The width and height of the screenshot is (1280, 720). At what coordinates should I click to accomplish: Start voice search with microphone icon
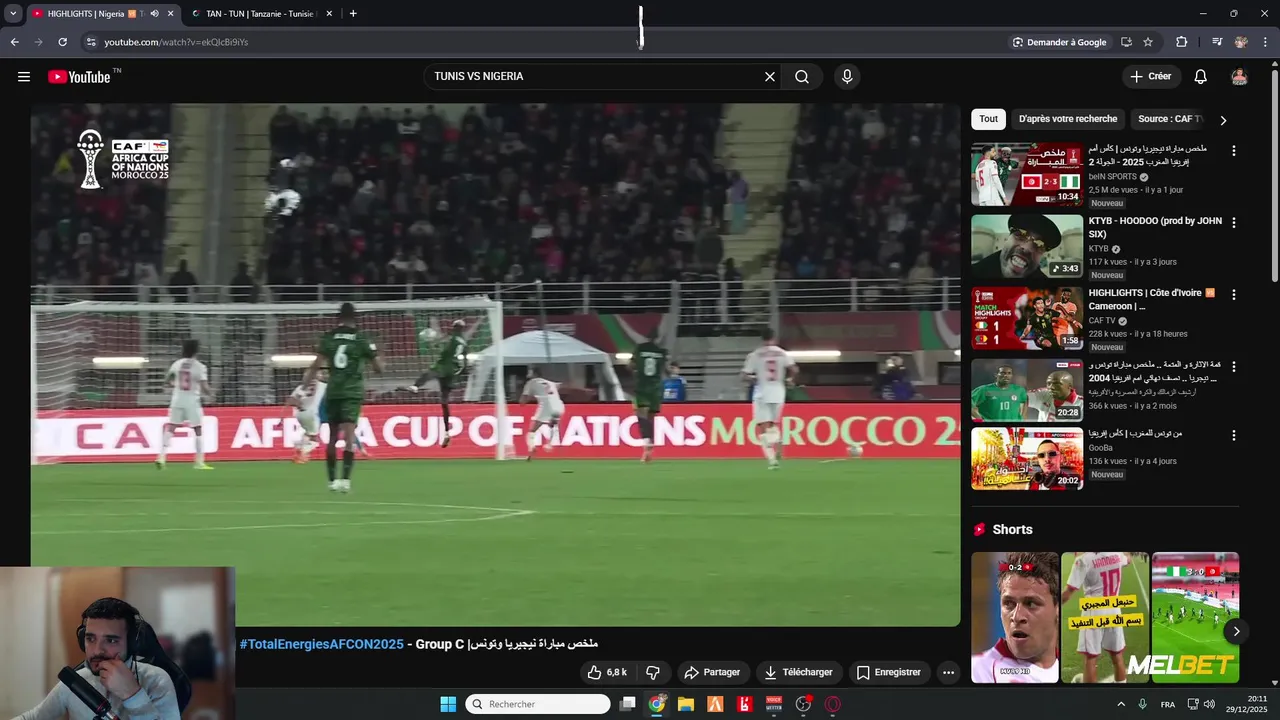pos(847,77)
